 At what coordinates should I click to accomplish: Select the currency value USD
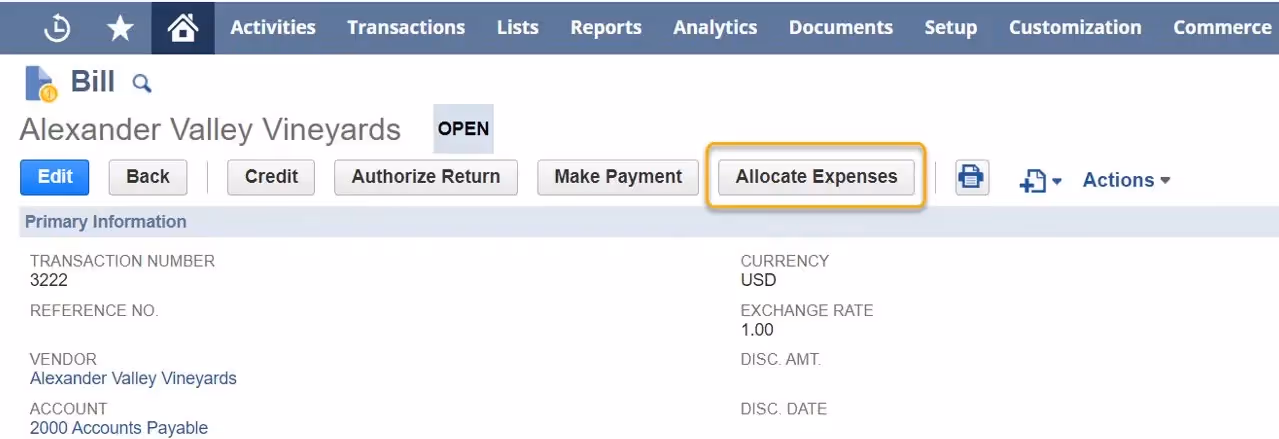pyautogui.click(x=758, y=281)
